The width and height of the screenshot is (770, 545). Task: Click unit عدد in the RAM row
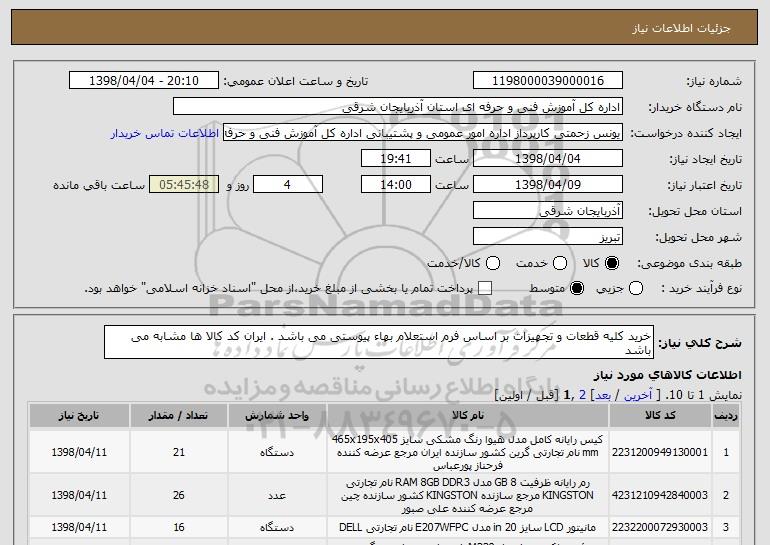[277, 495]
